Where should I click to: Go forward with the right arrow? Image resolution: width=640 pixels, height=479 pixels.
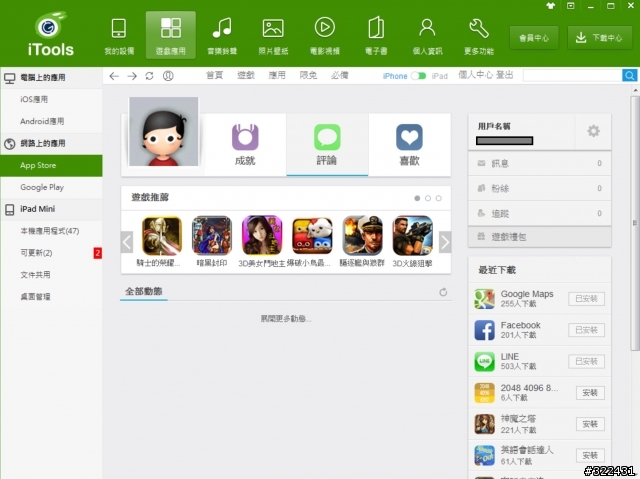coord(132,76)
